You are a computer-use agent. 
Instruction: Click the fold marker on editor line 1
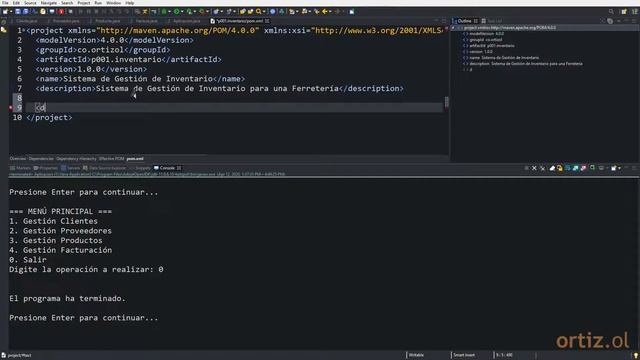[24, 30]
